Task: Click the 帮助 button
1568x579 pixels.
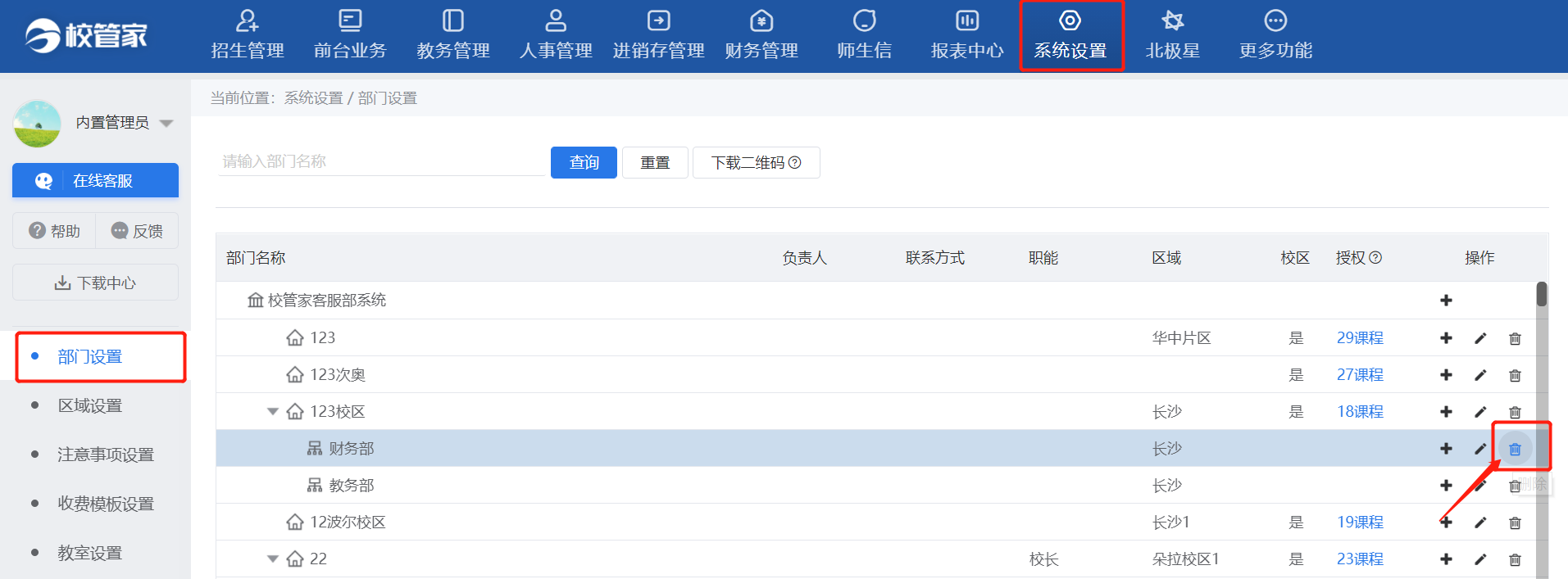Action: click(x=54, y=231)
